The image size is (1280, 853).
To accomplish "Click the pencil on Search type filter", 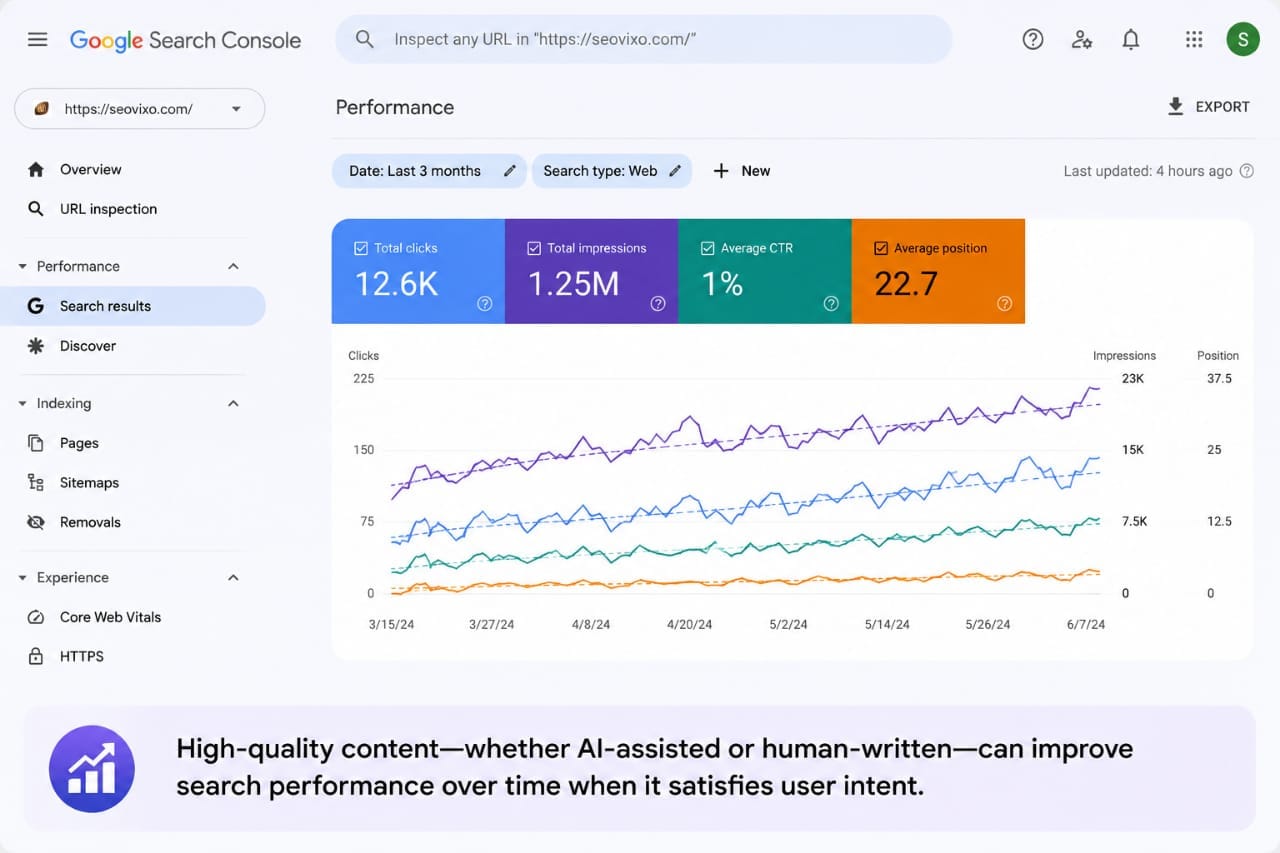I will click(675, 171).
